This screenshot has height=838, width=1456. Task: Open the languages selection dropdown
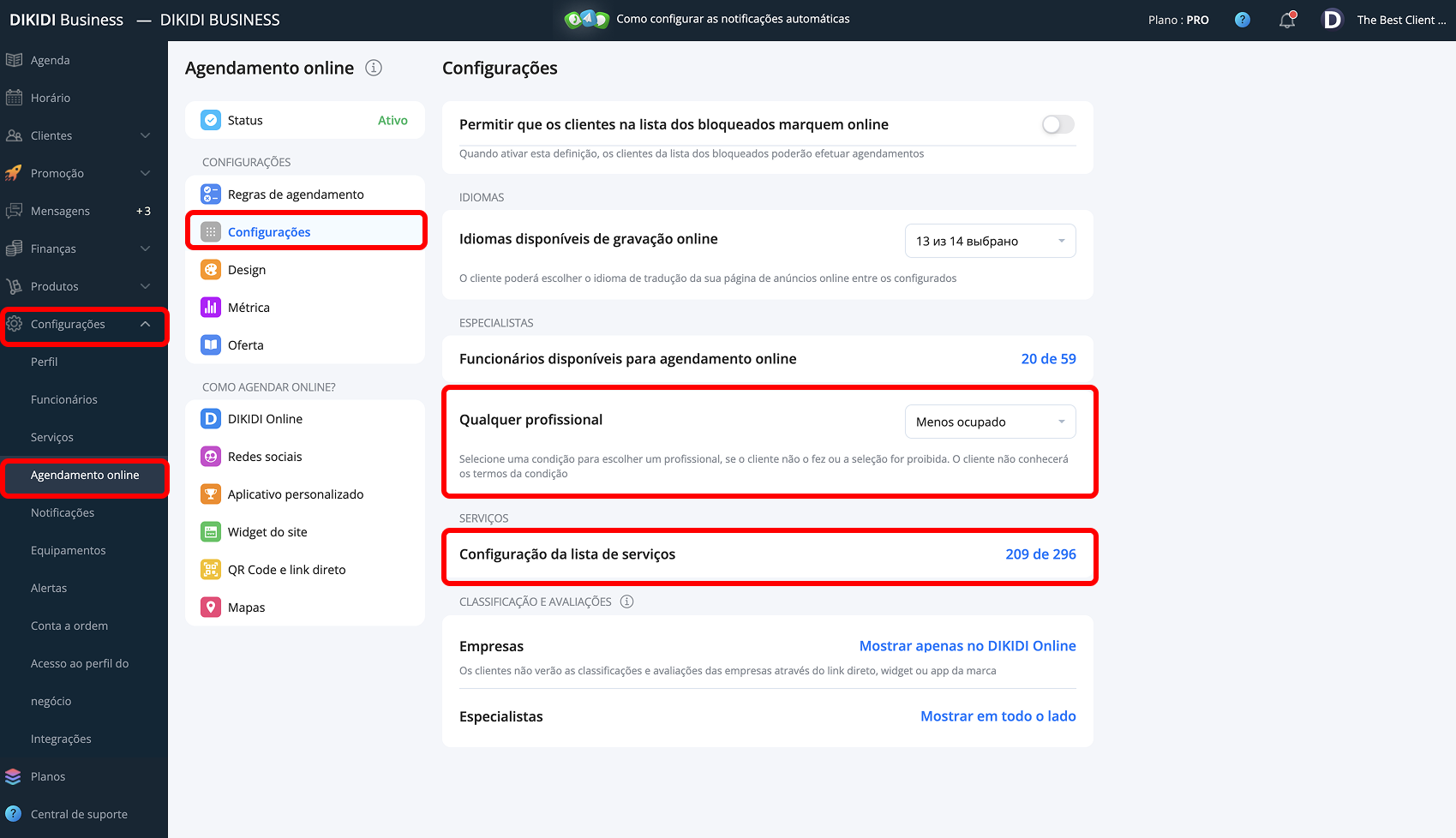click(x=990, y=241)
